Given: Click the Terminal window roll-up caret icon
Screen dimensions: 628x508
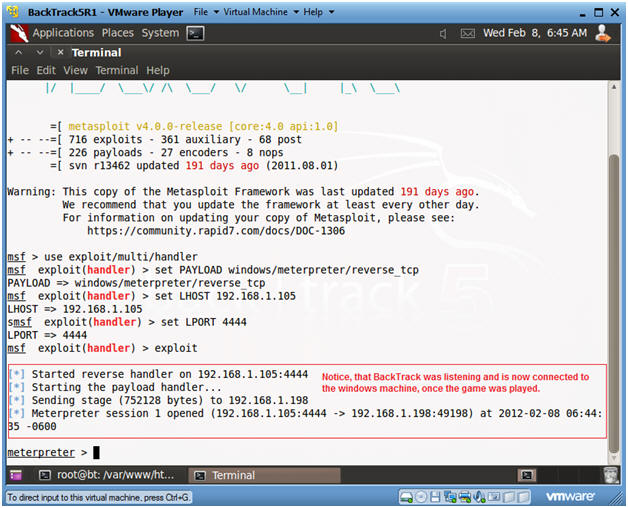Looking at the screenshot, I should 19,52.
